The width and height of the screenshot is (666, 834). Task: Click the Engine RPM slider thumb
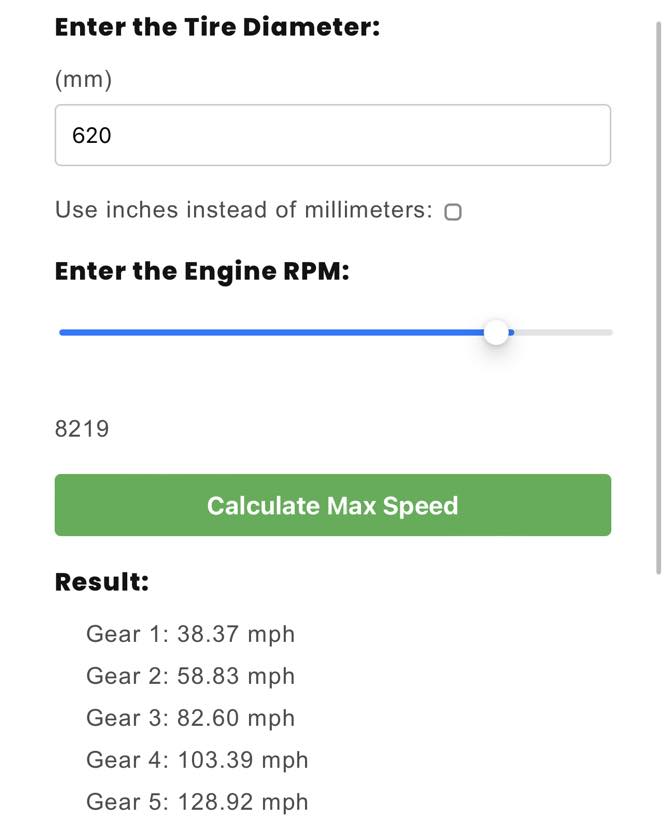pos(496,332)
